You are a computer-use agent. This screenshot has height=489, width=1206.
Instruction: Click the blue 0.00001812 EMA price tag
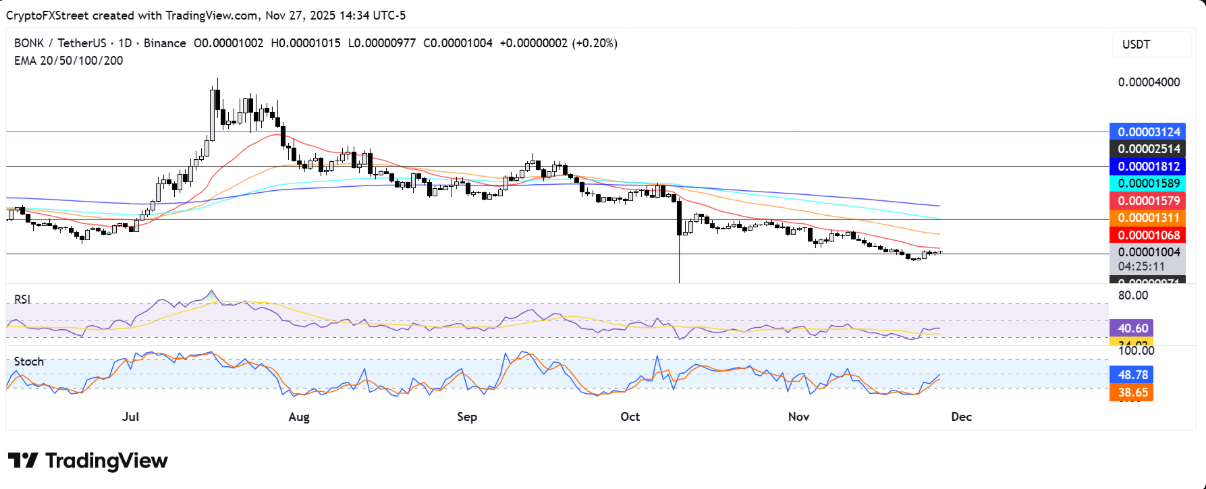pyautogui.click(x=1149, y=166)
